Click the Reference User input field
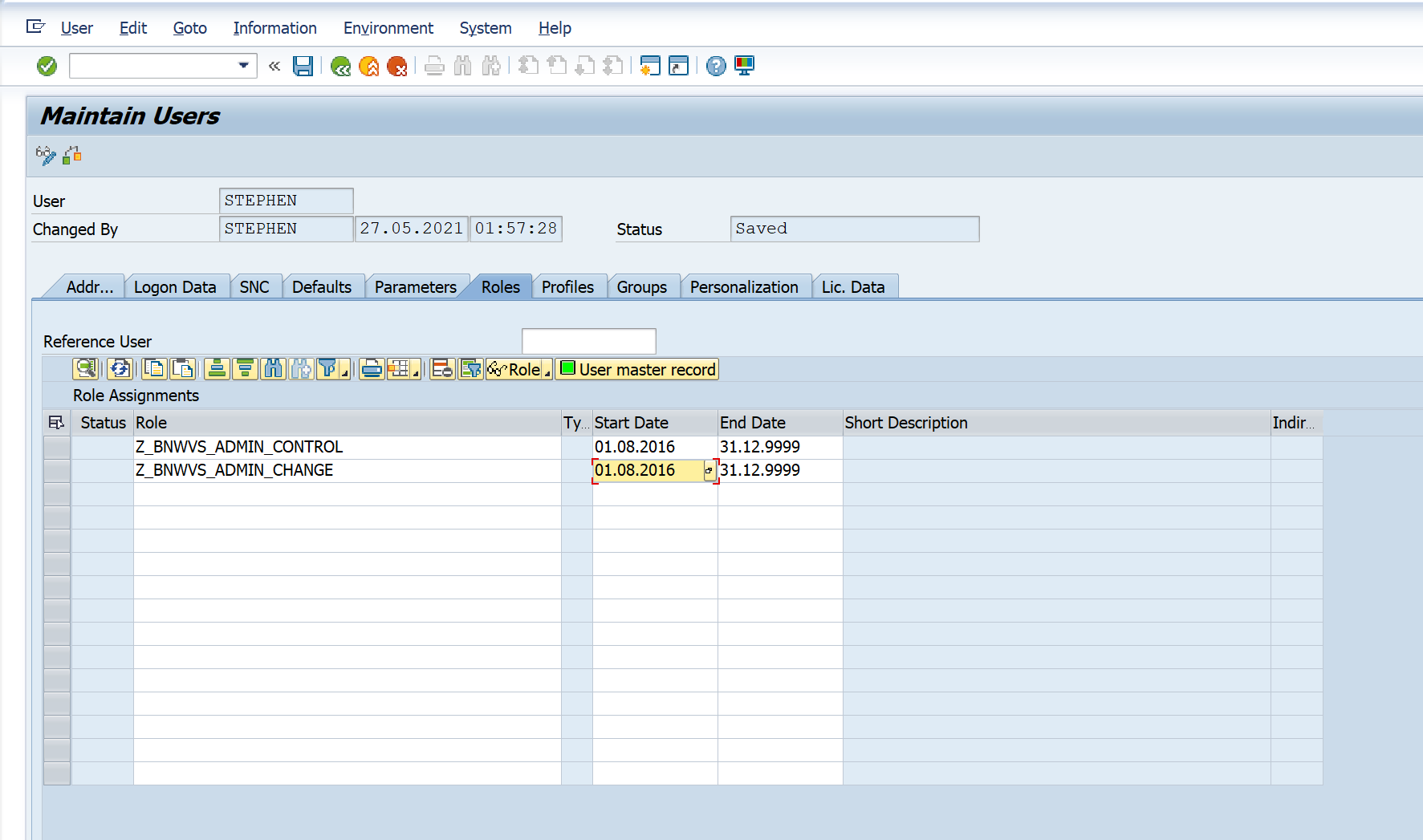This screenshot has width=1423, height=840. pyautogui.click(x=588, y=341)
